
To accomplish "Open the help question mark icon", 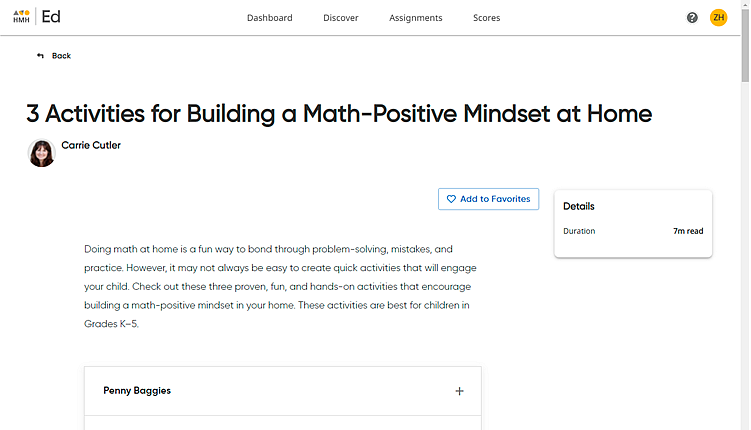I will click(x=692, y=18).
